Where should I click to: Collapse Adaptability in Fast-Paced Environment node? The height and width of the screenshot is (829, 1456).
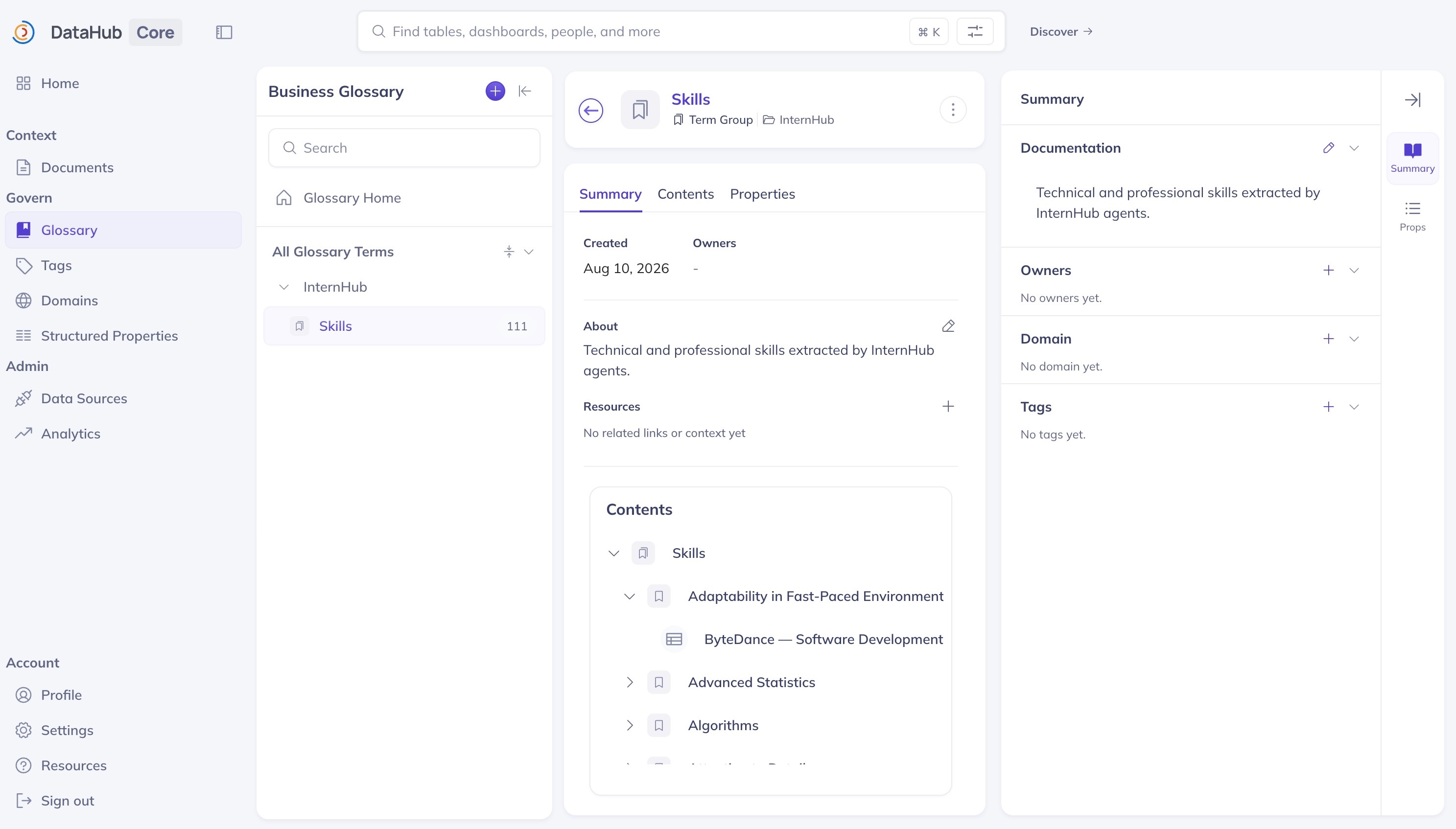pyautogui.click(x=629, y=597)
